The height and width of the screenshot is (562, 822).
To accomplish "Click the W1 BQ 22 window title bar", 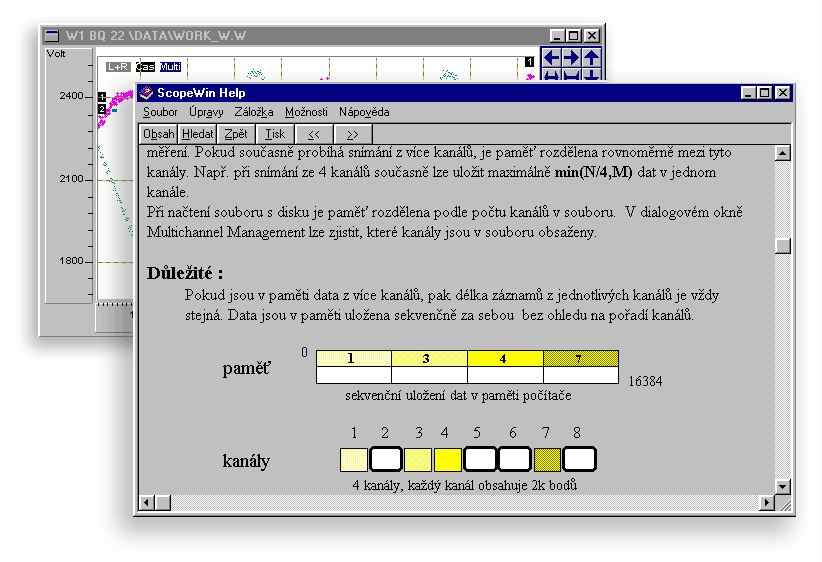I will point(322,36).
